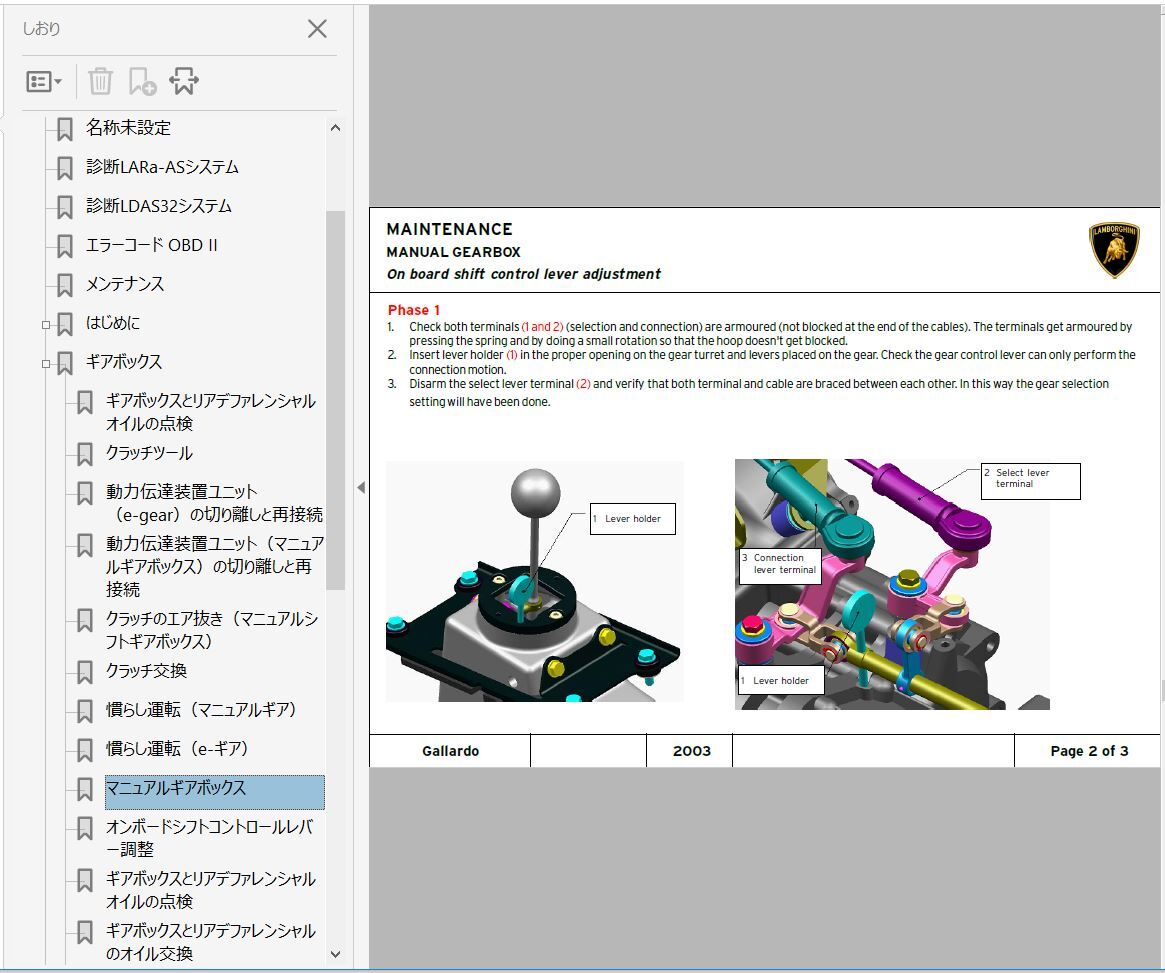Click the bookmark icon beside 名称未設定
Image resolution: width=1165 pixels, height=973 pixels.
(x=65, y=128)
